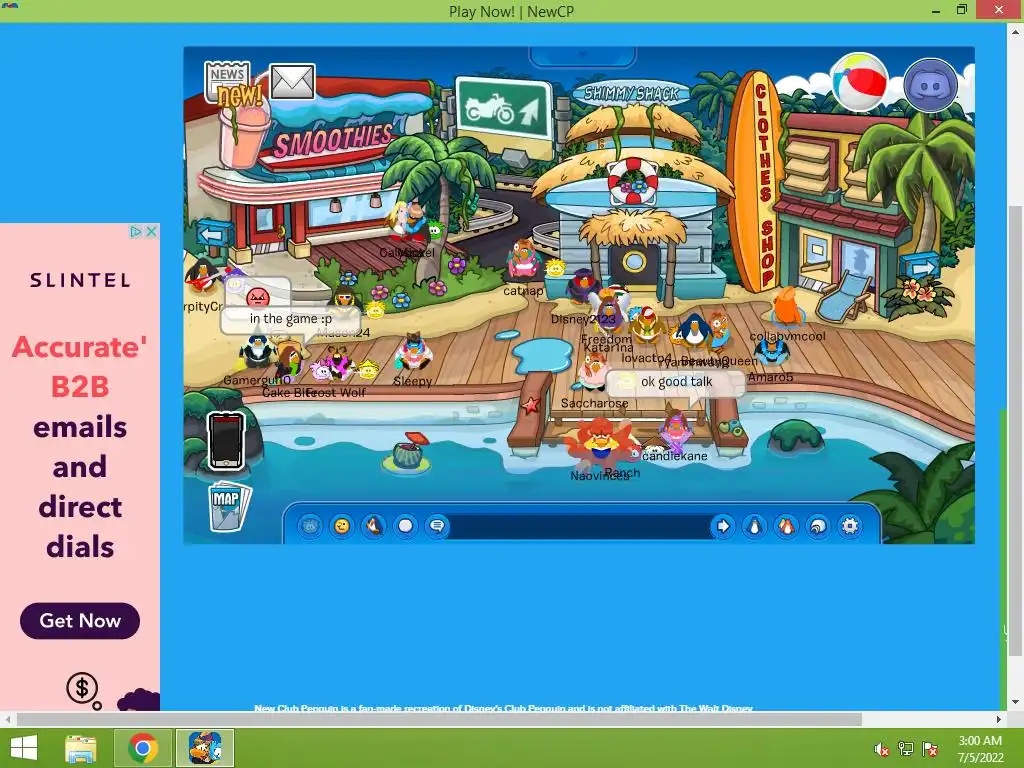Click the vertical page scrollbar

pos(1014,431)
